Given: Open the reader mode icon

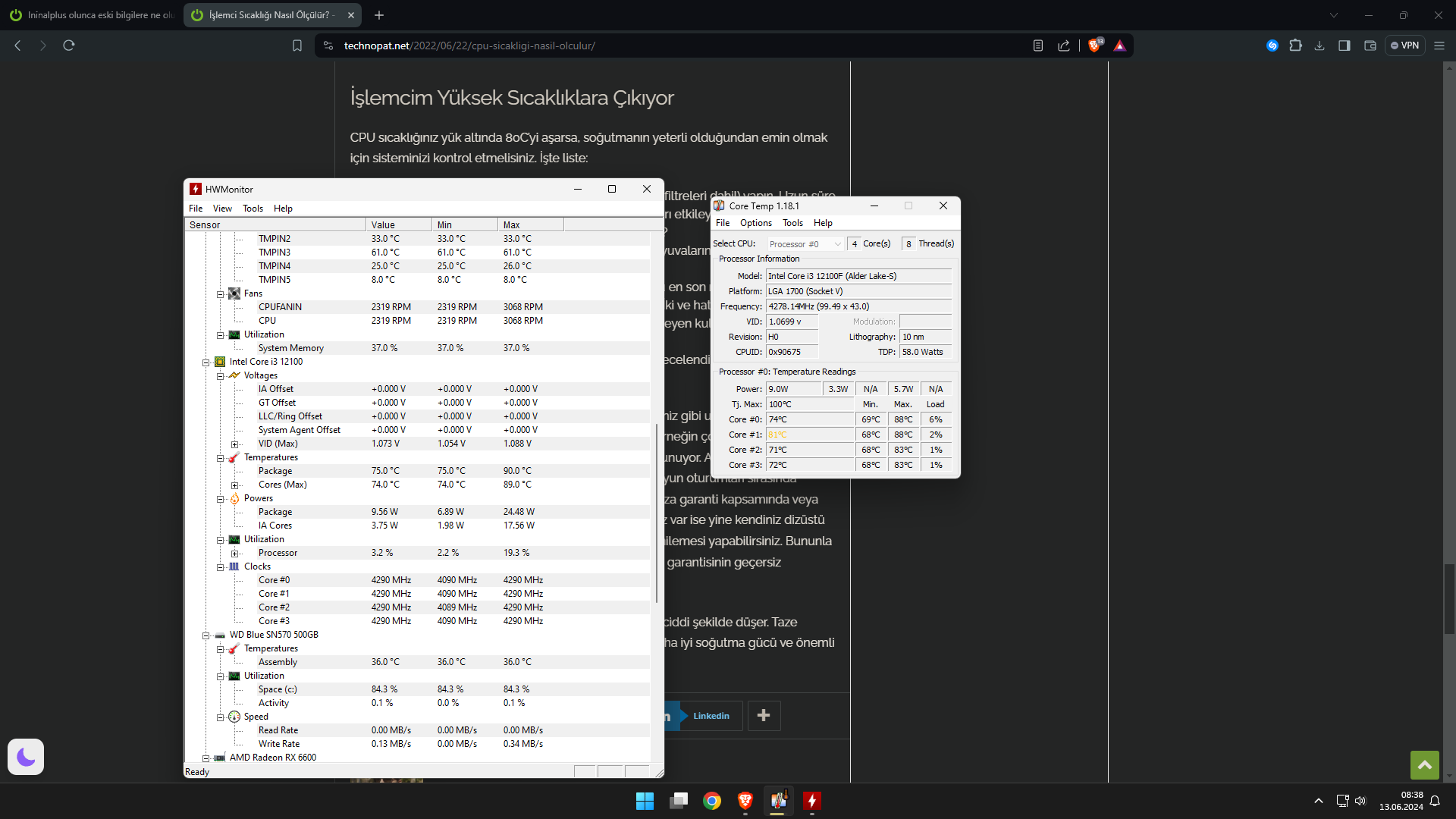Looking at the screenshot, I should click(x=1038, y=45).
